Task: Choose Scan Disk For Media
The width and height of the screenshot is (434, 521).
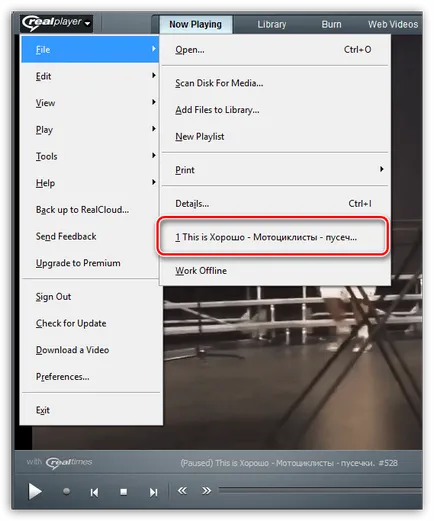Action: 275,83
